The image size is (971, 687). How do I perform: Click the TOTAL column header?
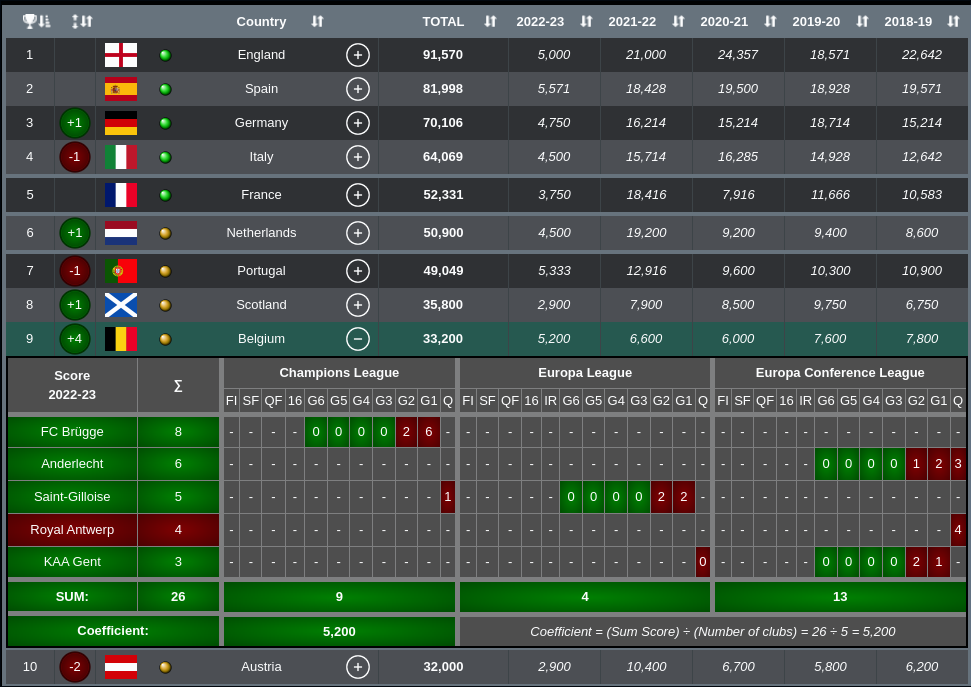point(443,22)
